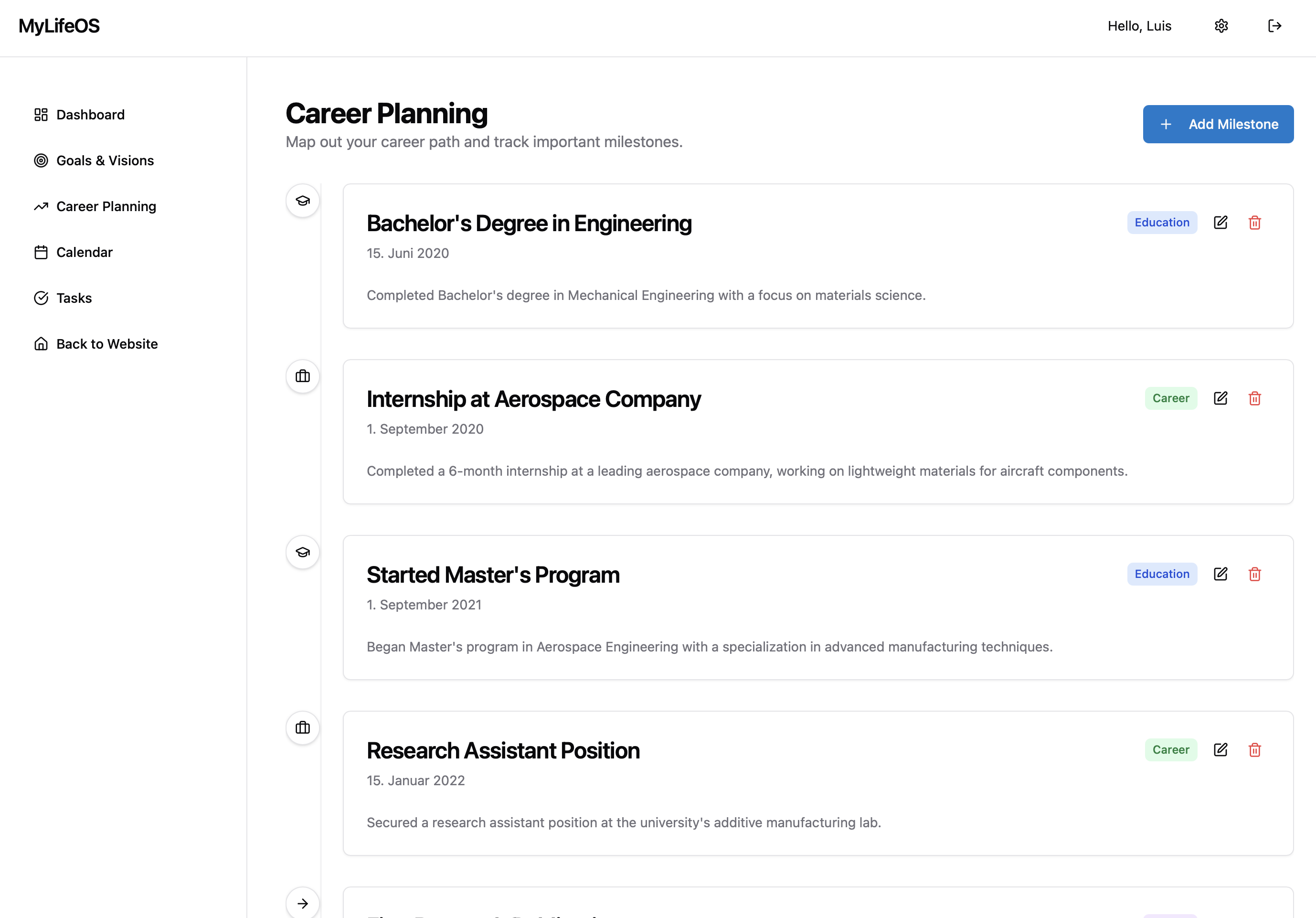Click the graduation cap icon beside Bachelor's Degree

coord(302,200)
